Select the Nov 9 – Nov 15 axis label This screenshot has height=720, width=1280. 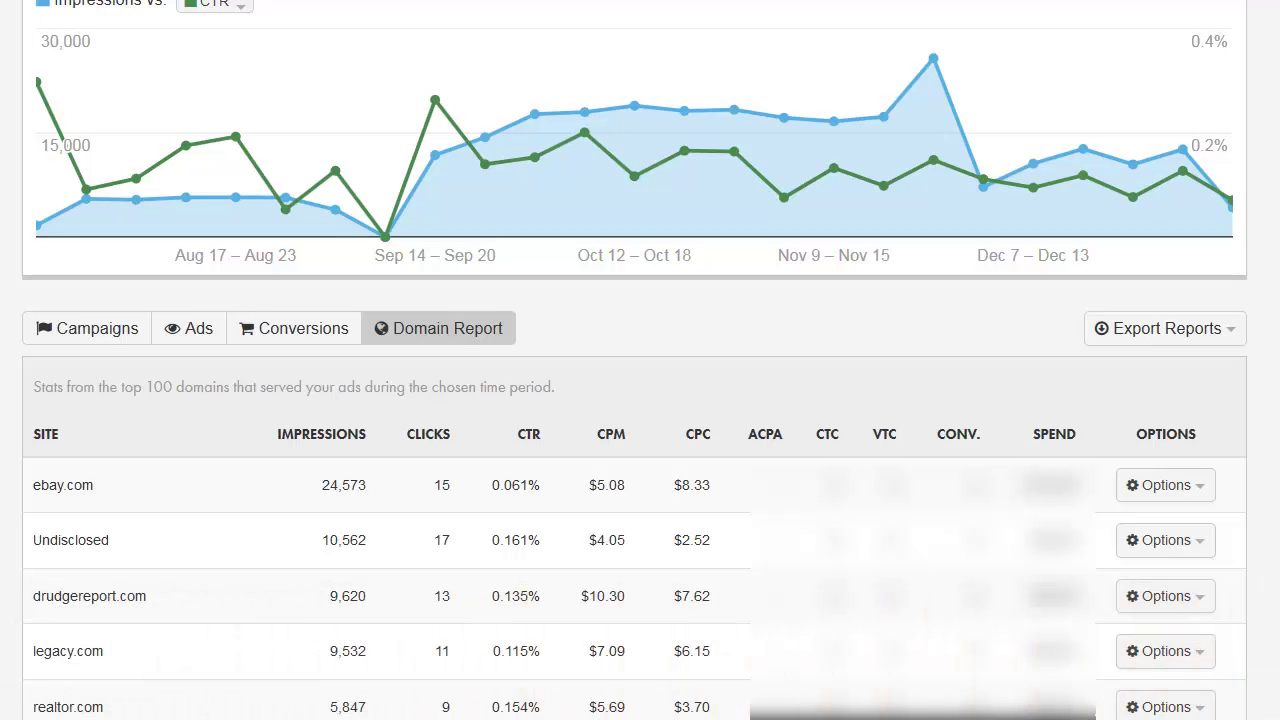[x=834, y=255]
